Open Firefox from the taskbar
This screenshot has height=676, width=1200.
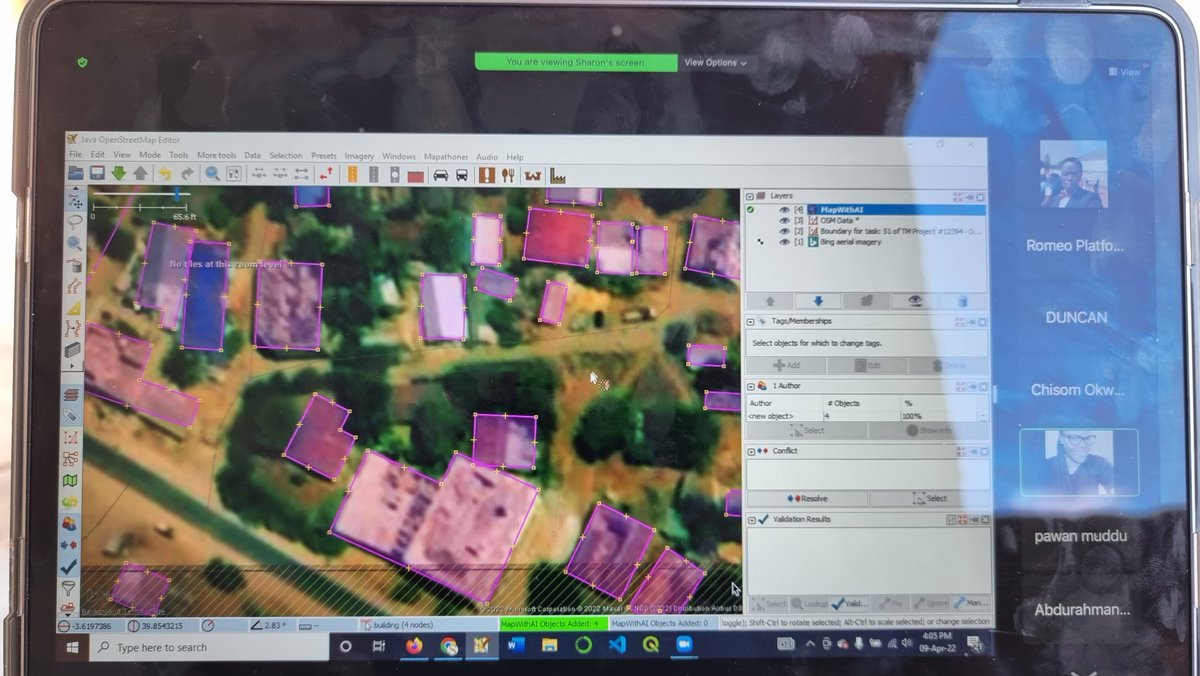coord(414,646)
